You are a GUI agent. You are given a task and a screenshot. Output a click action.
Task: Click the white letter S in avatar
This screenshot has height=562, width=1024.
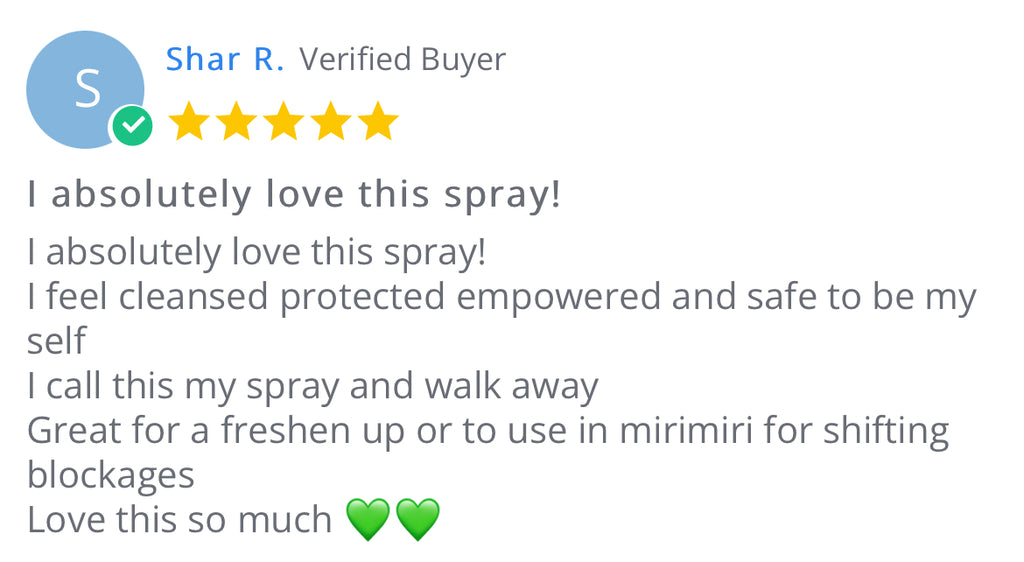88,89
